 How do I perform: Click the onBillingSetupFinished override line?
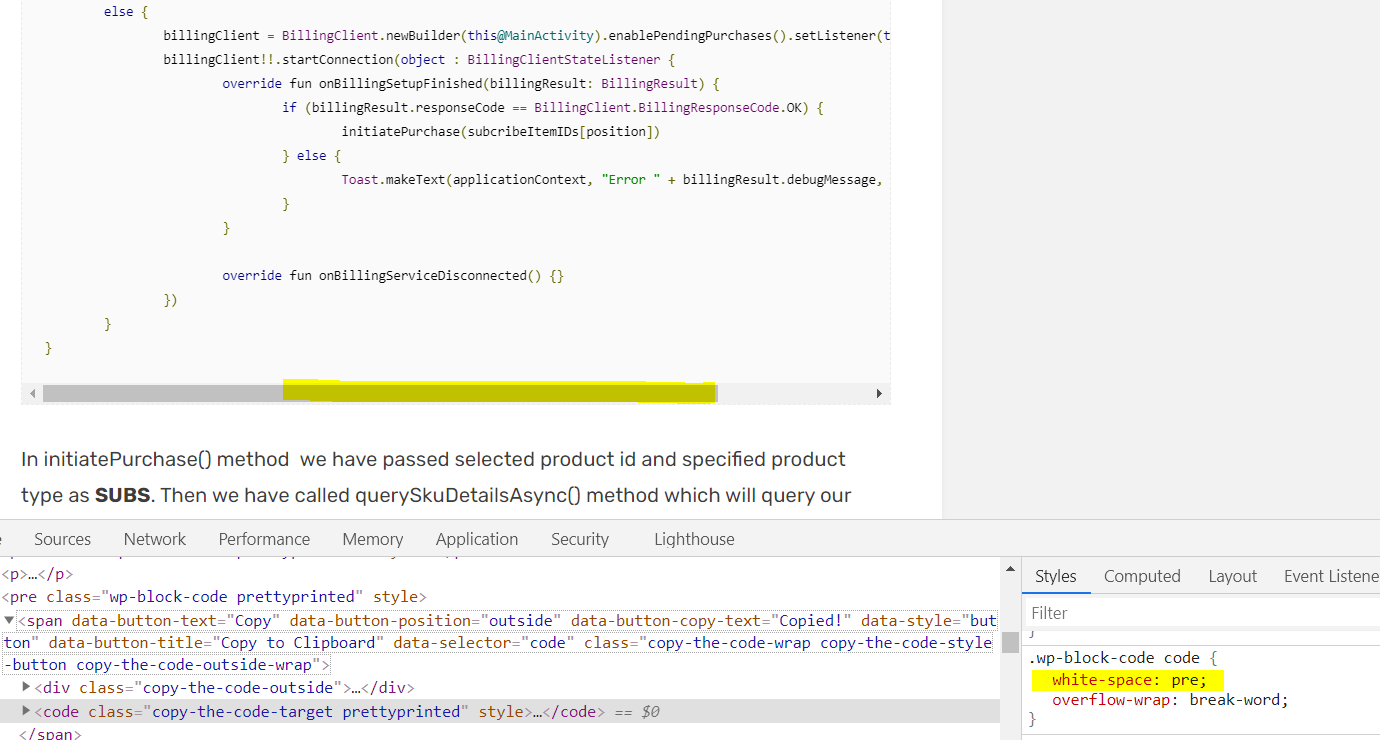pyautogui.click(x=471, y=83)
